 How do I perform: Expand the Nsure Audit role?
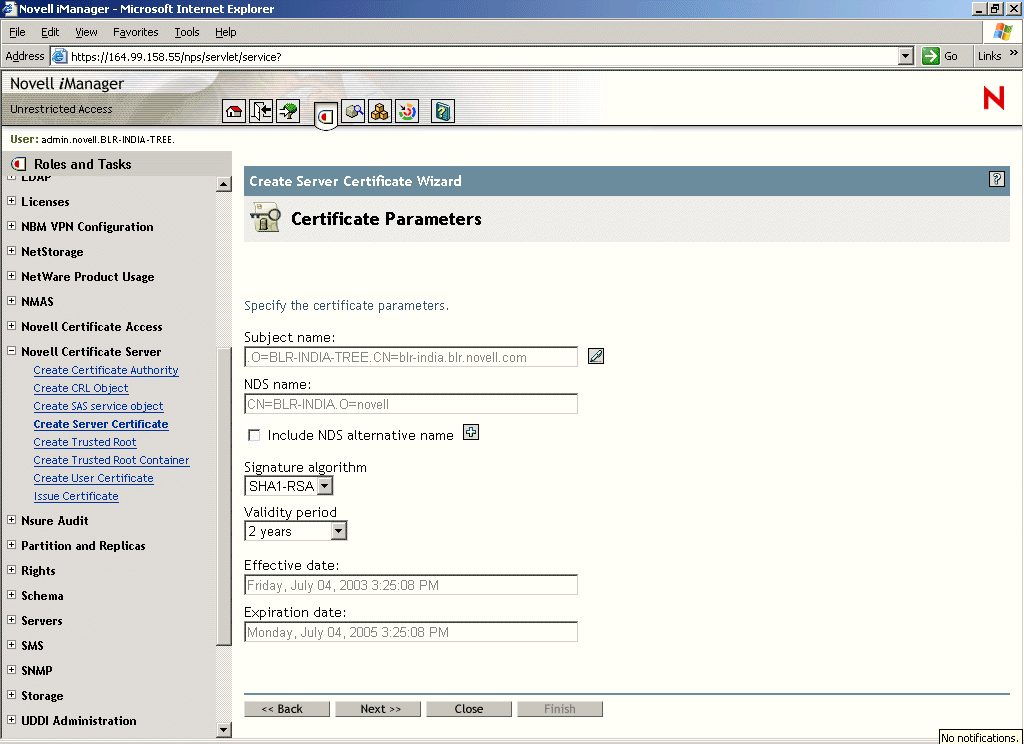coord(11,519)
